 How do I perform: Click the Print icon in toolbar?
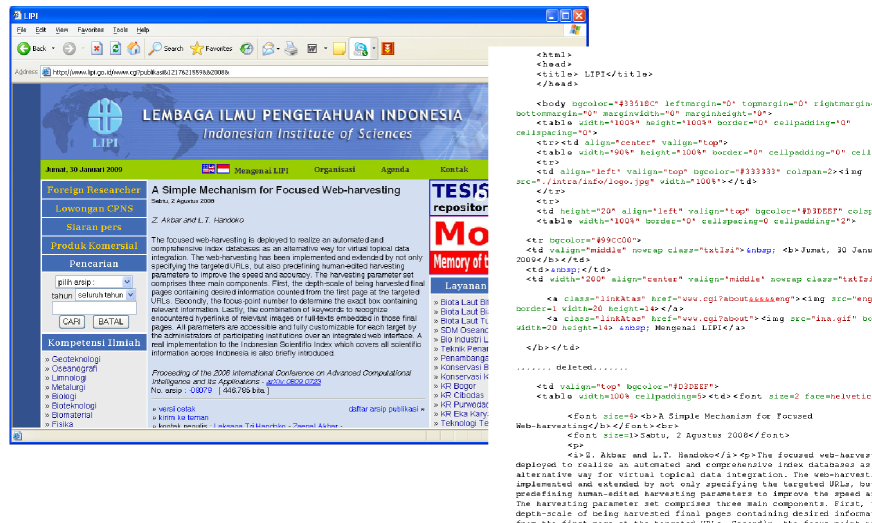291,48
